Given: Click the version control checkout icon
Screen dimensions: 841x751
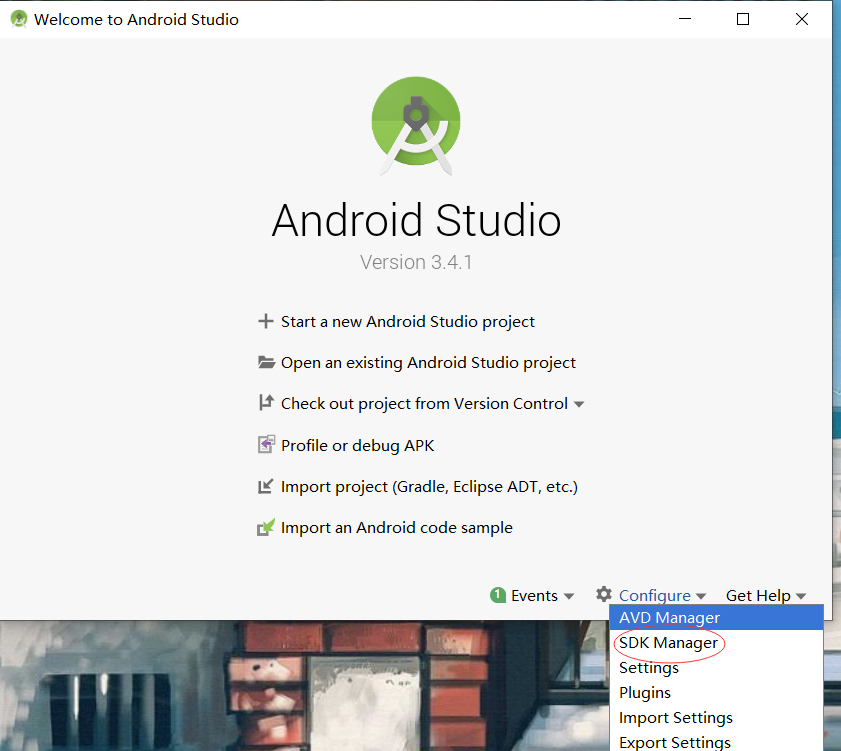Looking at the screenshot, I should pos(266,402).
